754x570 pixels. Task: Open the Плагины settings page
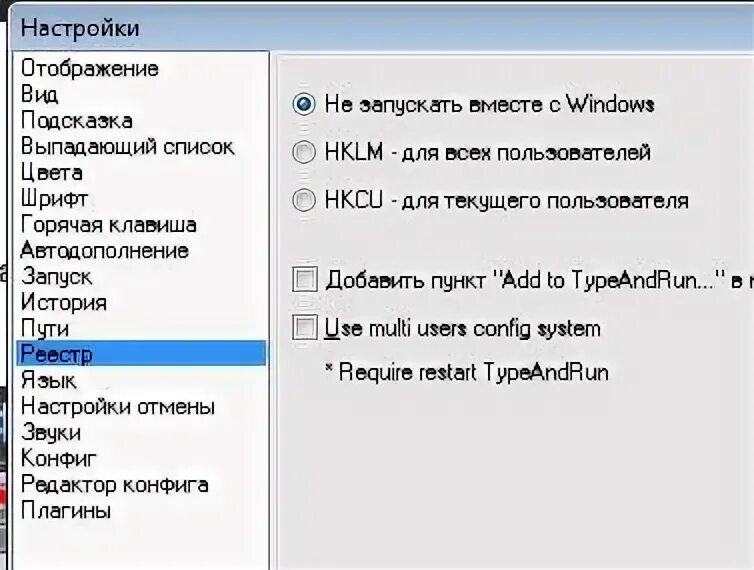coord(66,510)
